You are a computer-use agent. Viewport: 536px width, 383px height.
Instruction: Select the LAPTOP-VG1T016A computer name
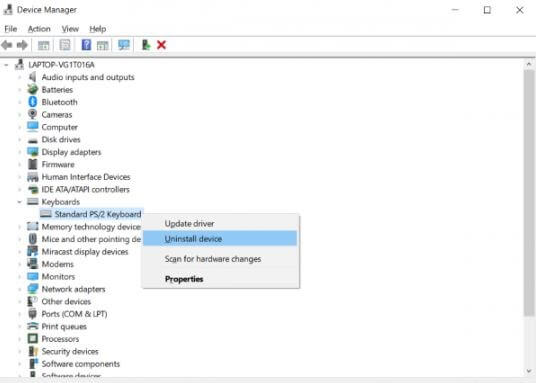[62, 65]
